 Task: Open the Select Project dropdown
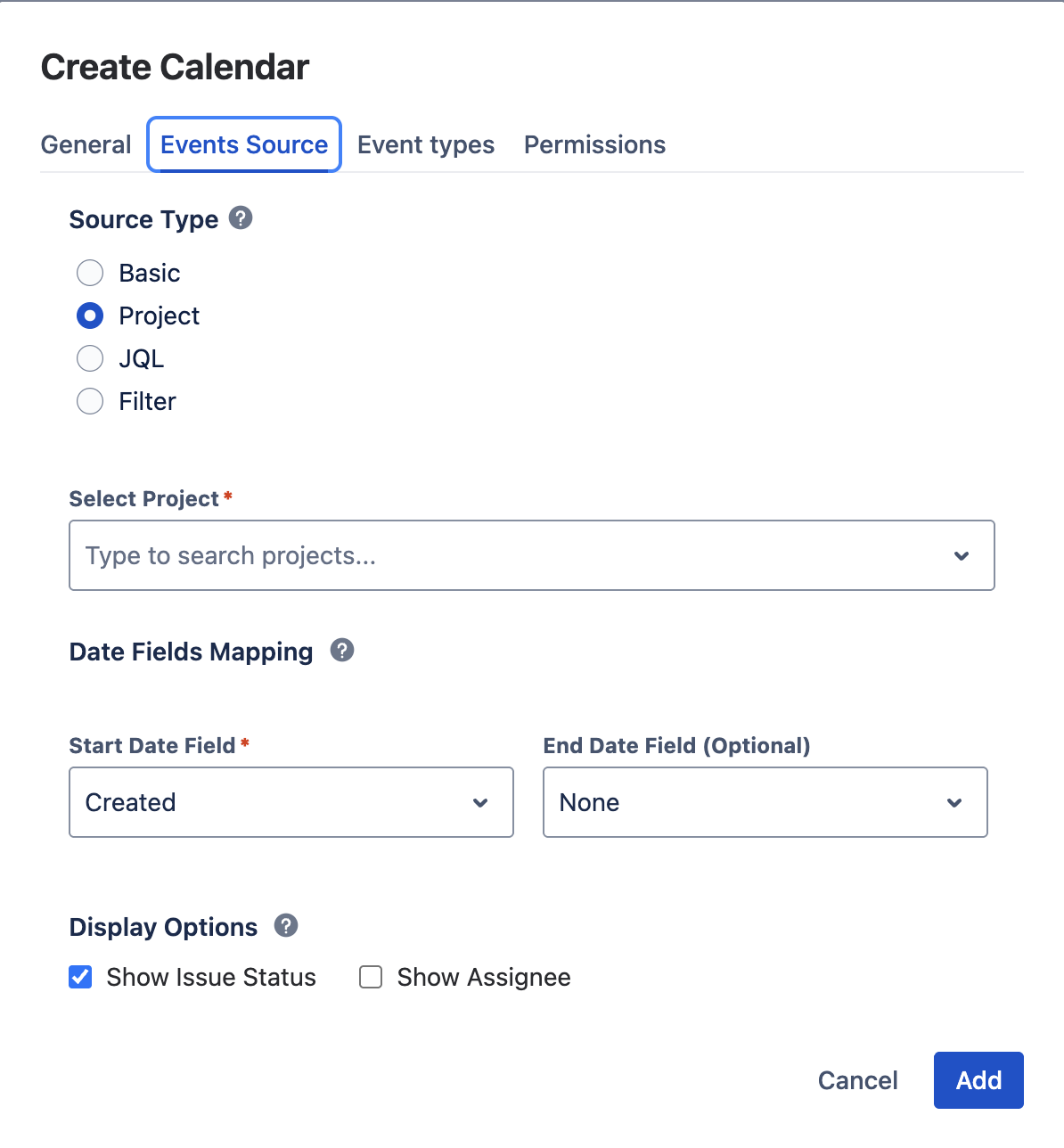pos(962,555)
